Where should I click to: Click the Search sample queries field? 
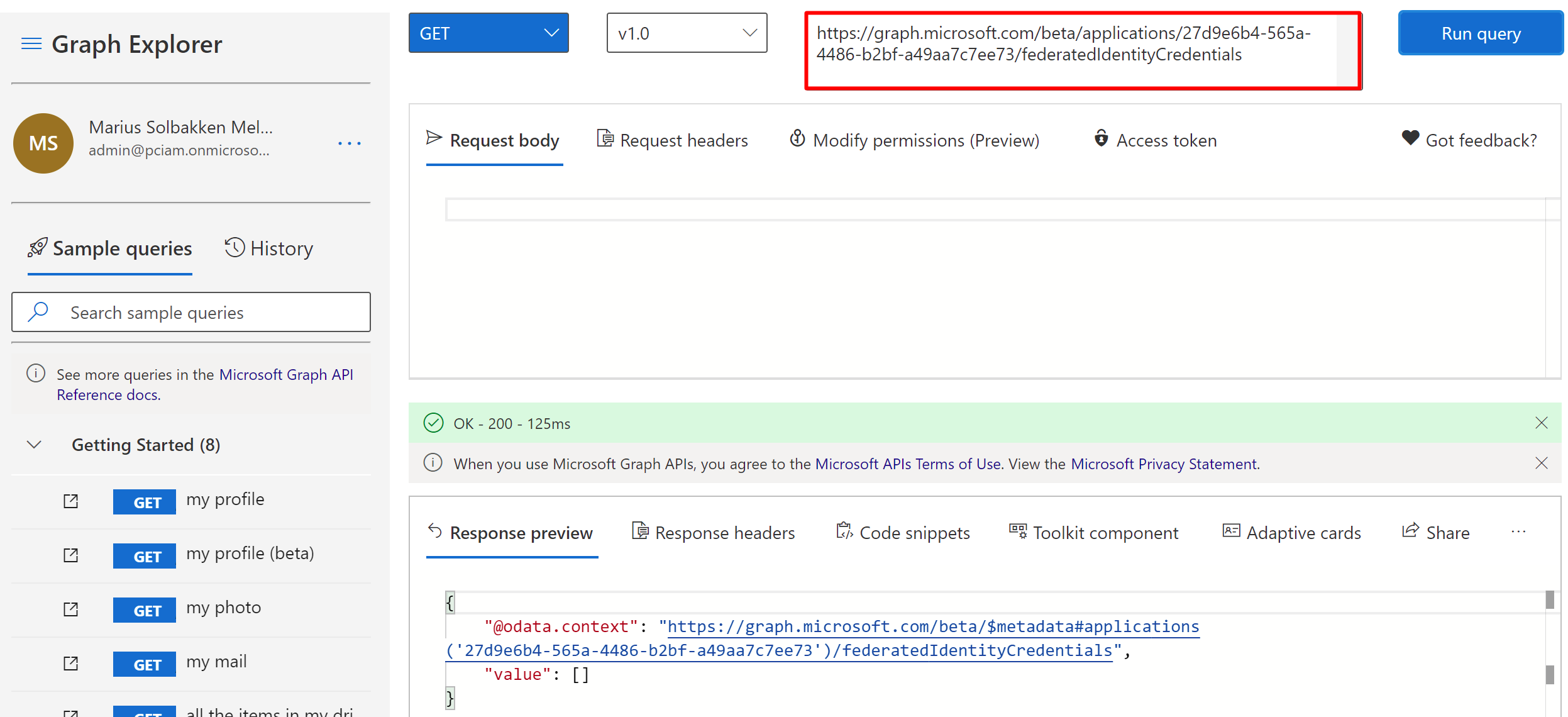(191, 313)
